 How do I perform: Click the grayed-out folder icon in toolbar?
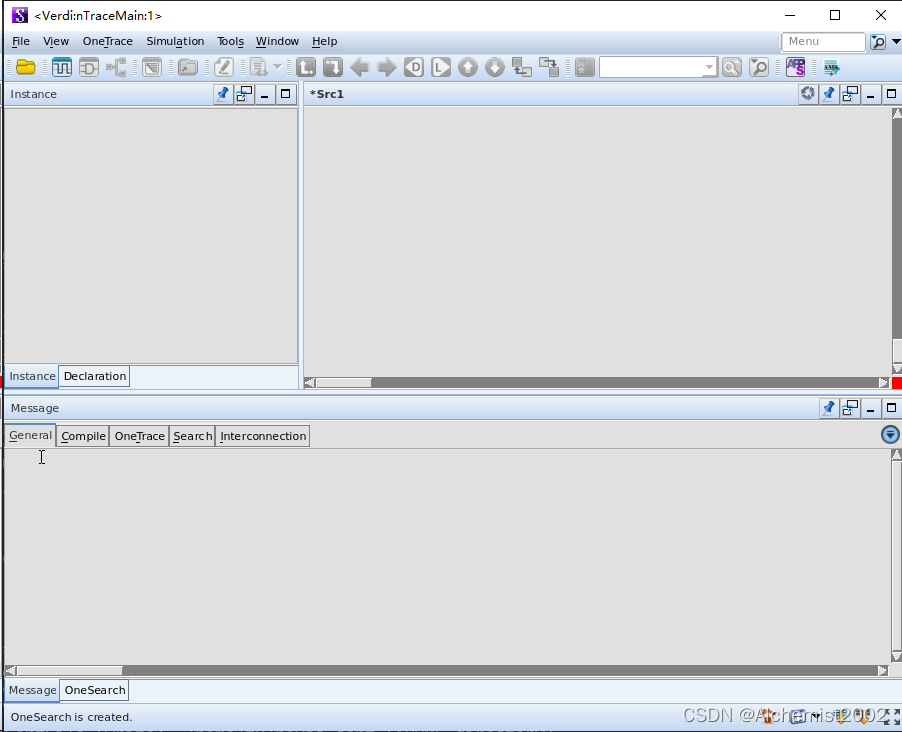tap(188, 67)
